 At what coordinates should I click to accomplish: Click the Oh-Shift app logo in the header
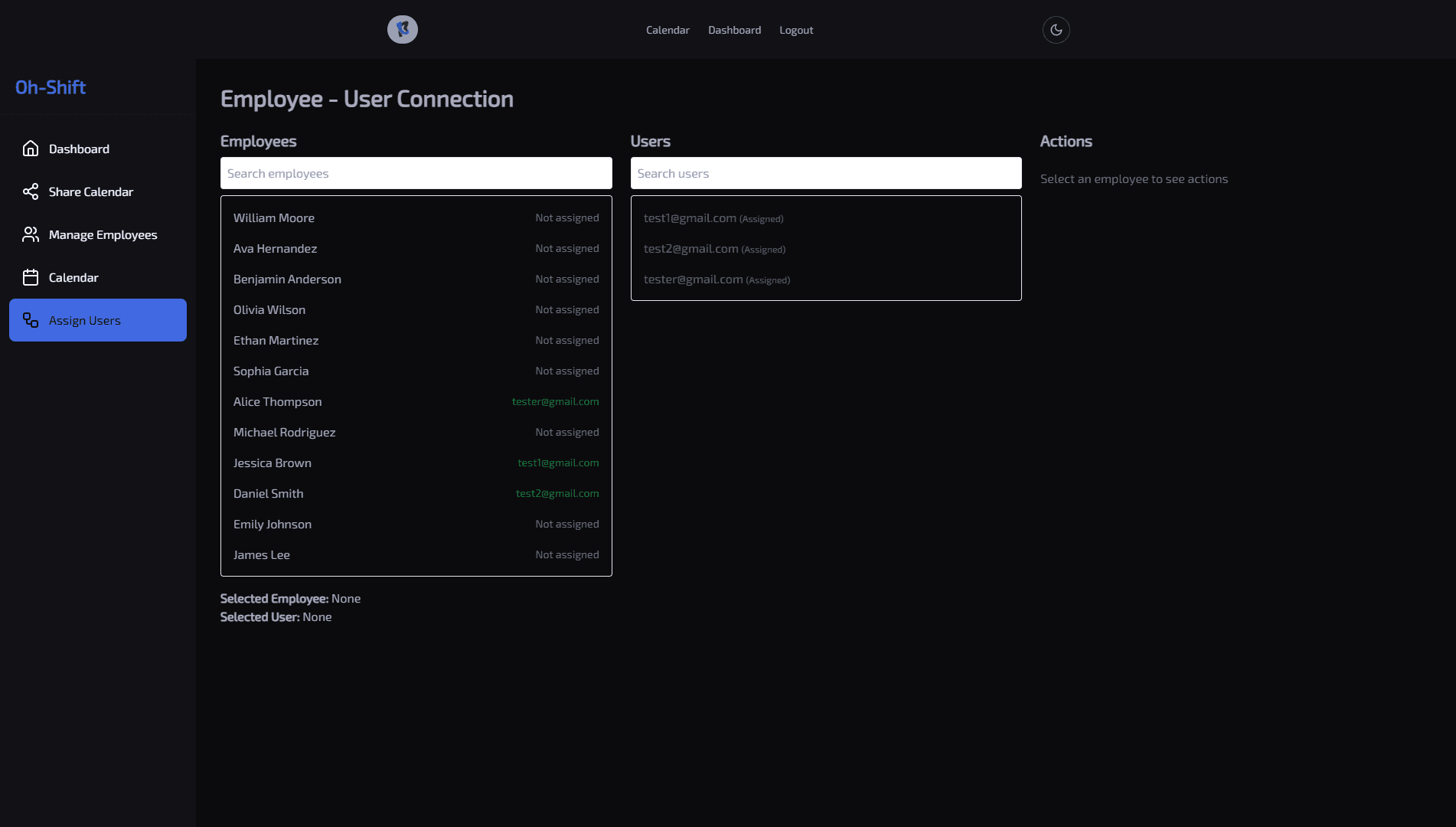pos(403,29)
